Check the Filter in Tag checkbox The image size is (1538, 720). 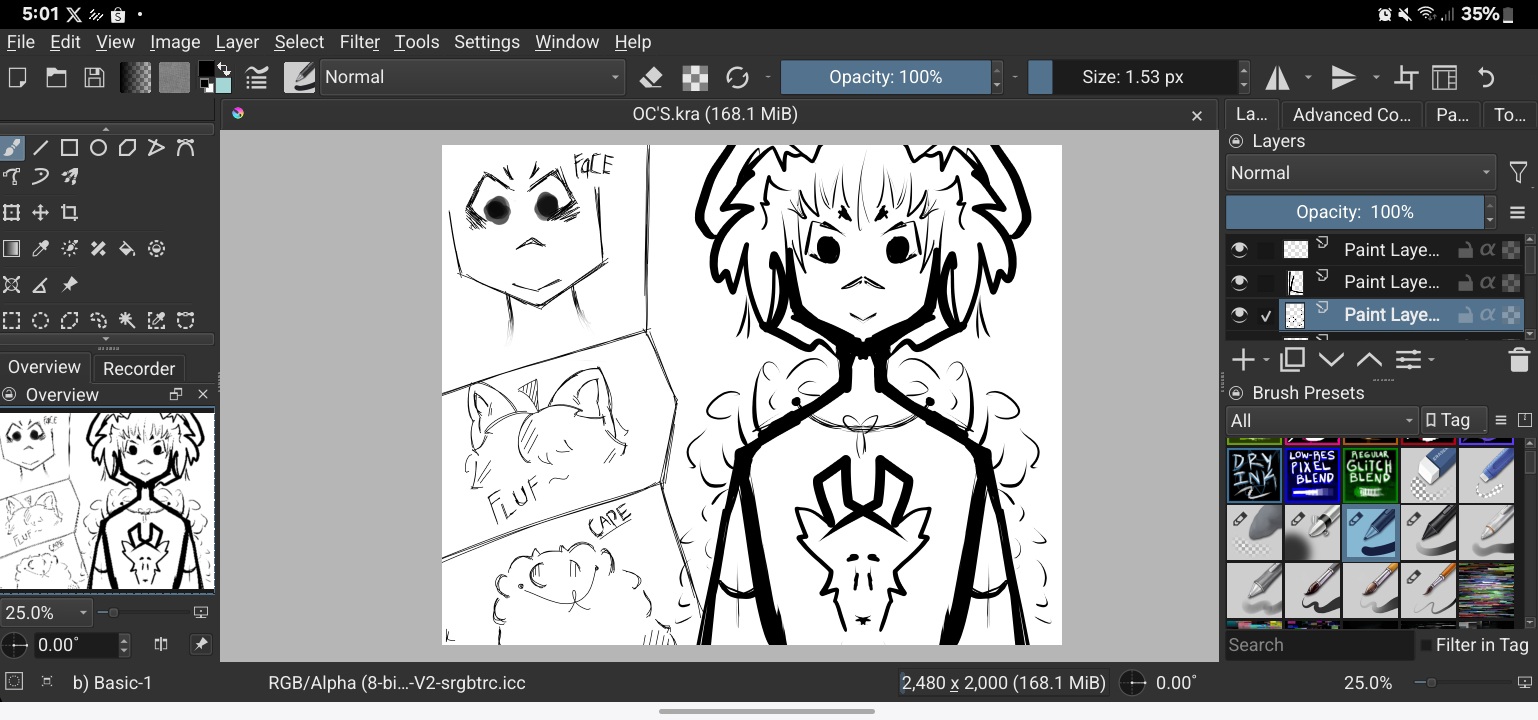click(x=1426, y=646)
